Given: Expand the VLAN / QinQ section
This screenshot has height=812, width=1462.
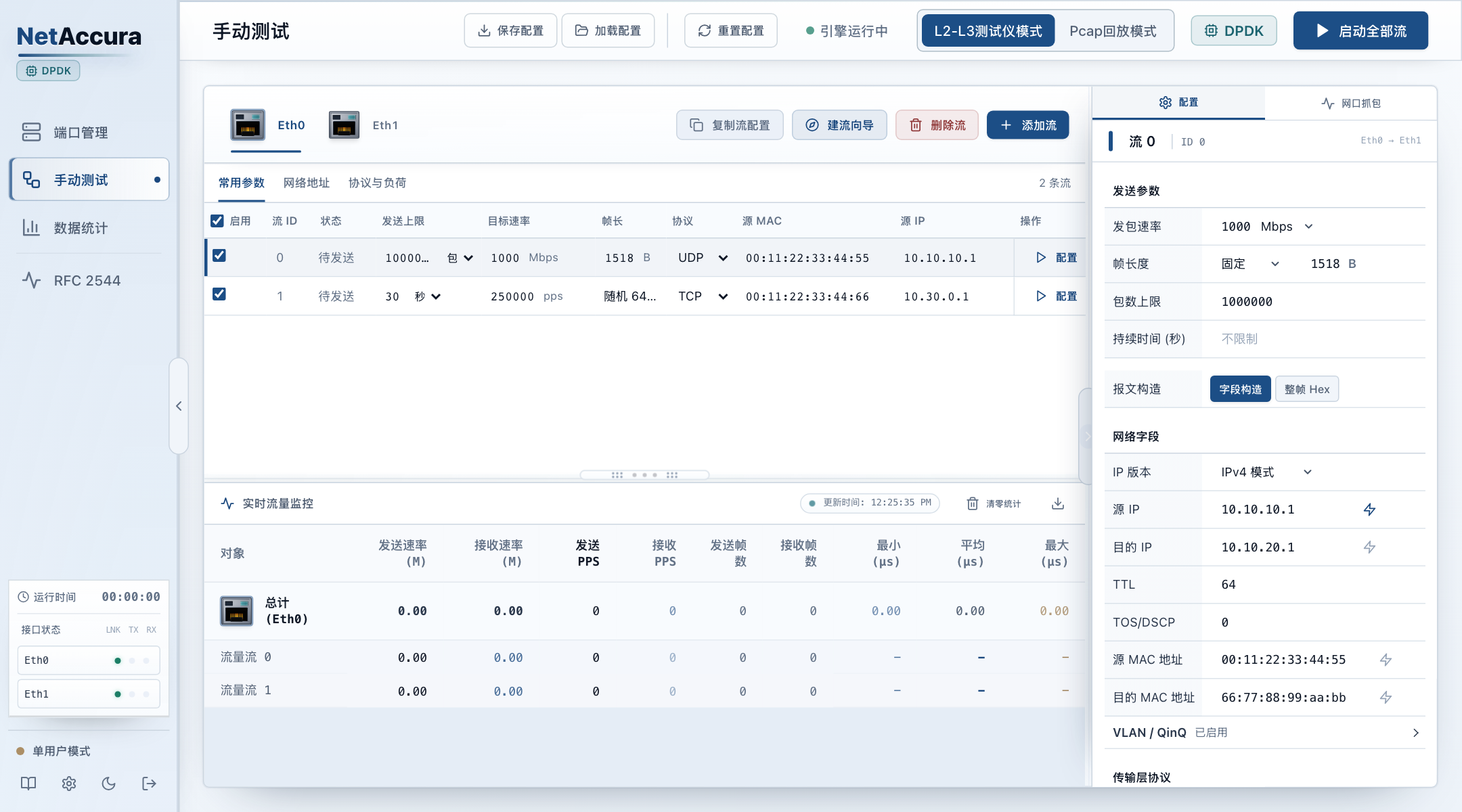Looking at the screenshot, I should (1265, 733).
